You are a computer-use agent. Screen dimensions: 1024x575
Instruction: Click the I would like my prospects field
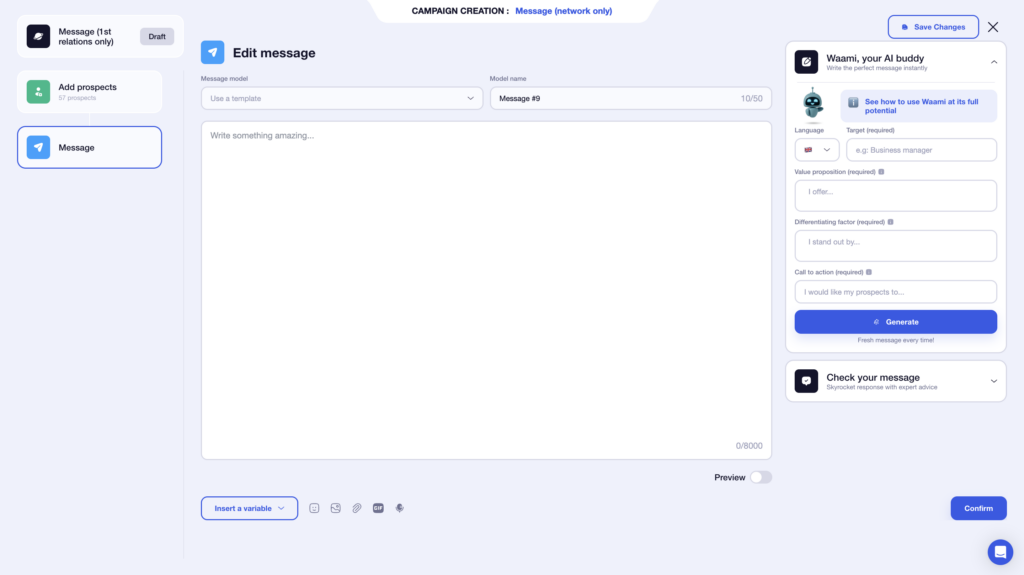click(895, 292)
